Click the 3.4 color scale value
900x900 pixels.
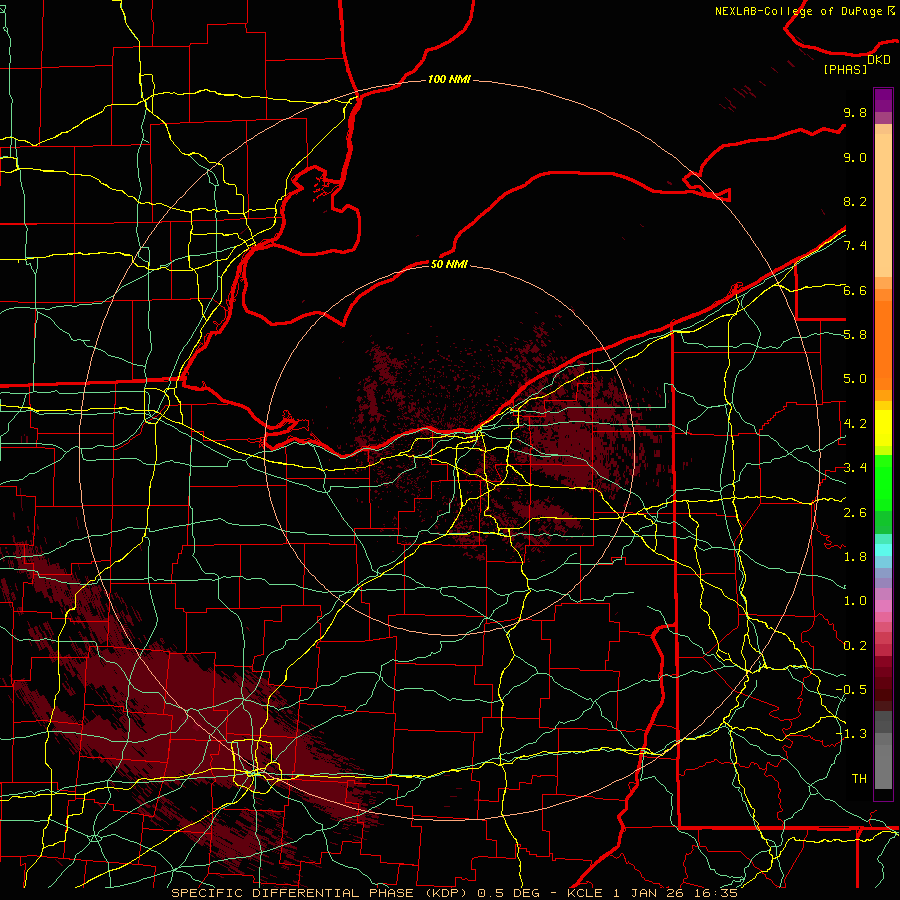855,468
